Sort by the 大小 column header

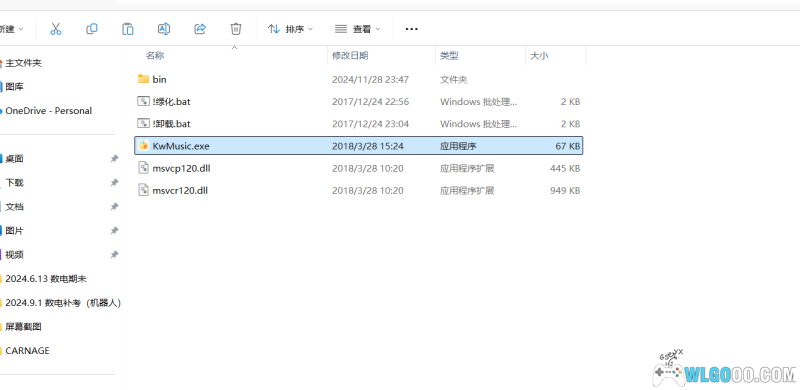pyautogui.click(x=539, y=56)
